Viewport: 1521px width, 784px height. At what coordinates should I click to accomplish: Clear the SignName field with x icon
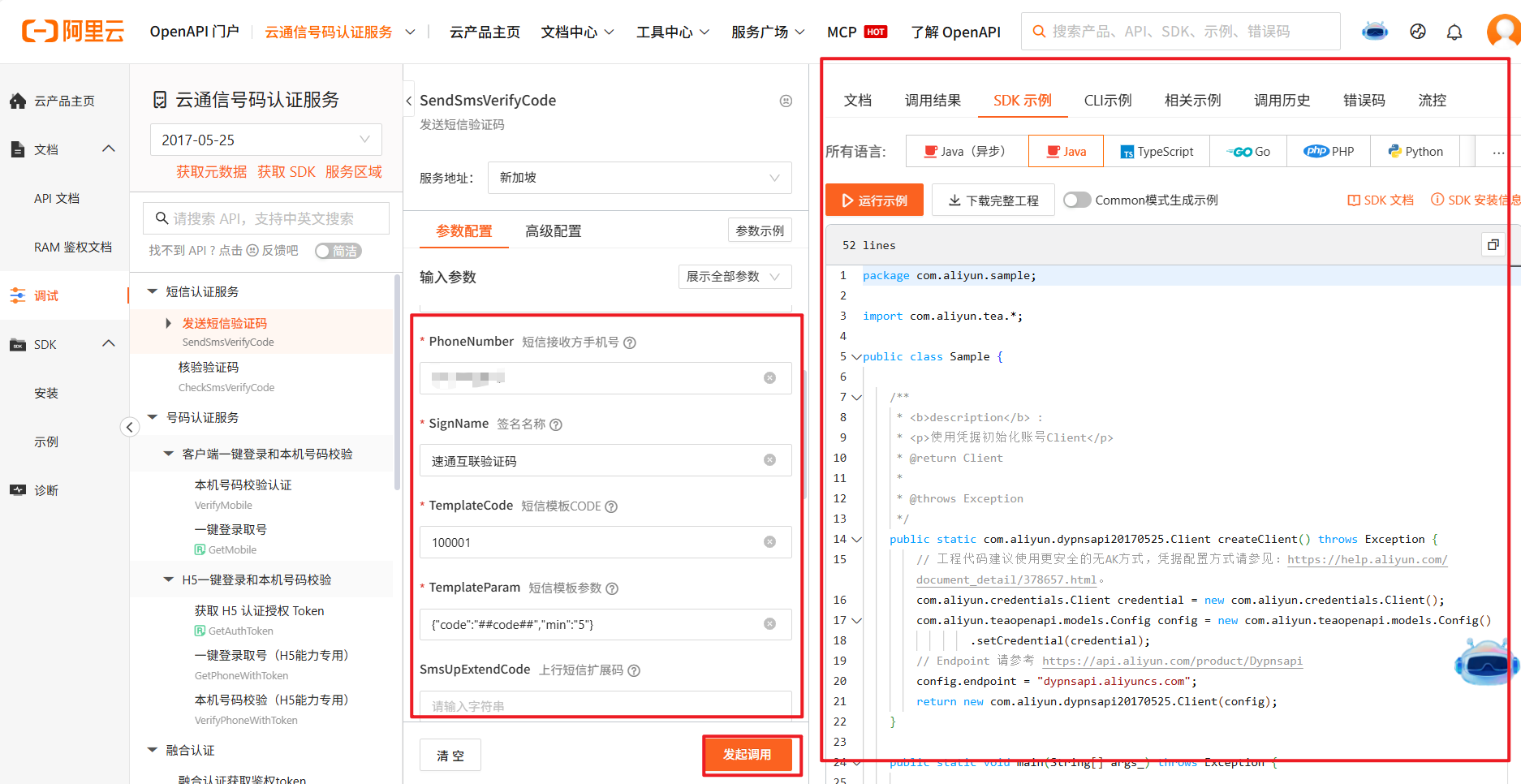[x=769, y=460]
